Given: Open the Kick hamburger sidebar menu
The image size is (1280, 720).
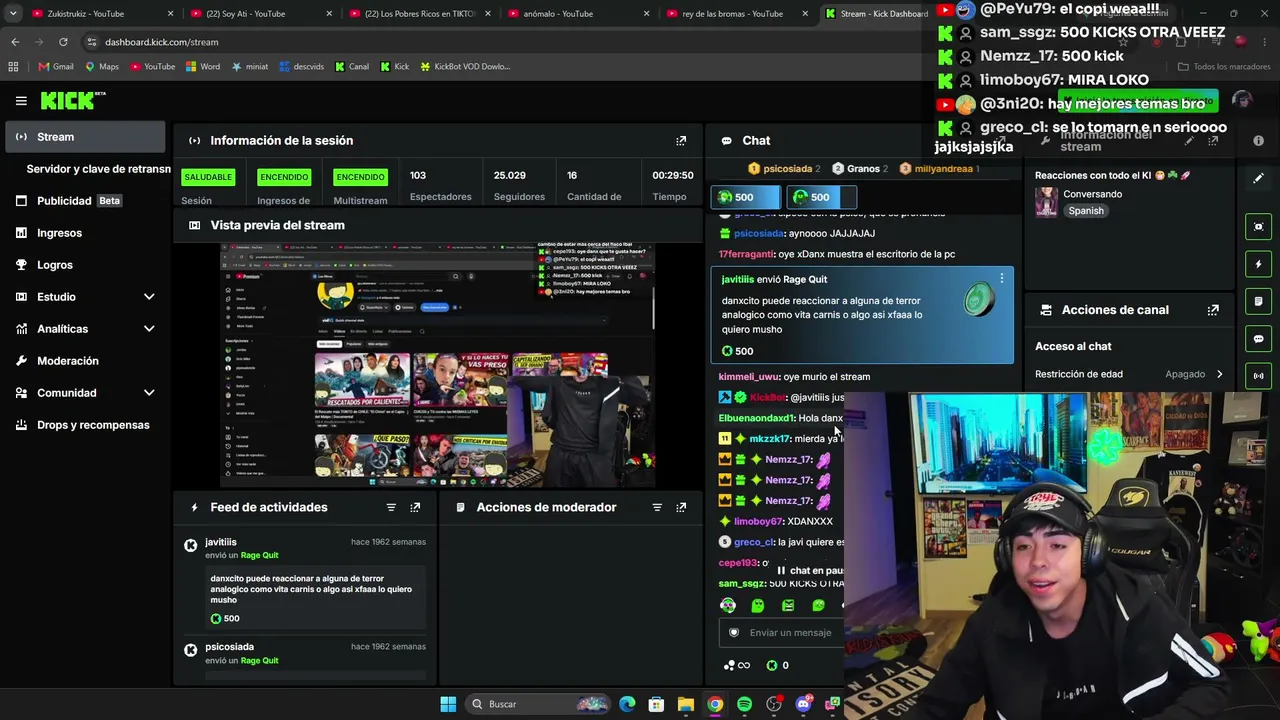Looking at the screenshot, I should click(21, 100).
